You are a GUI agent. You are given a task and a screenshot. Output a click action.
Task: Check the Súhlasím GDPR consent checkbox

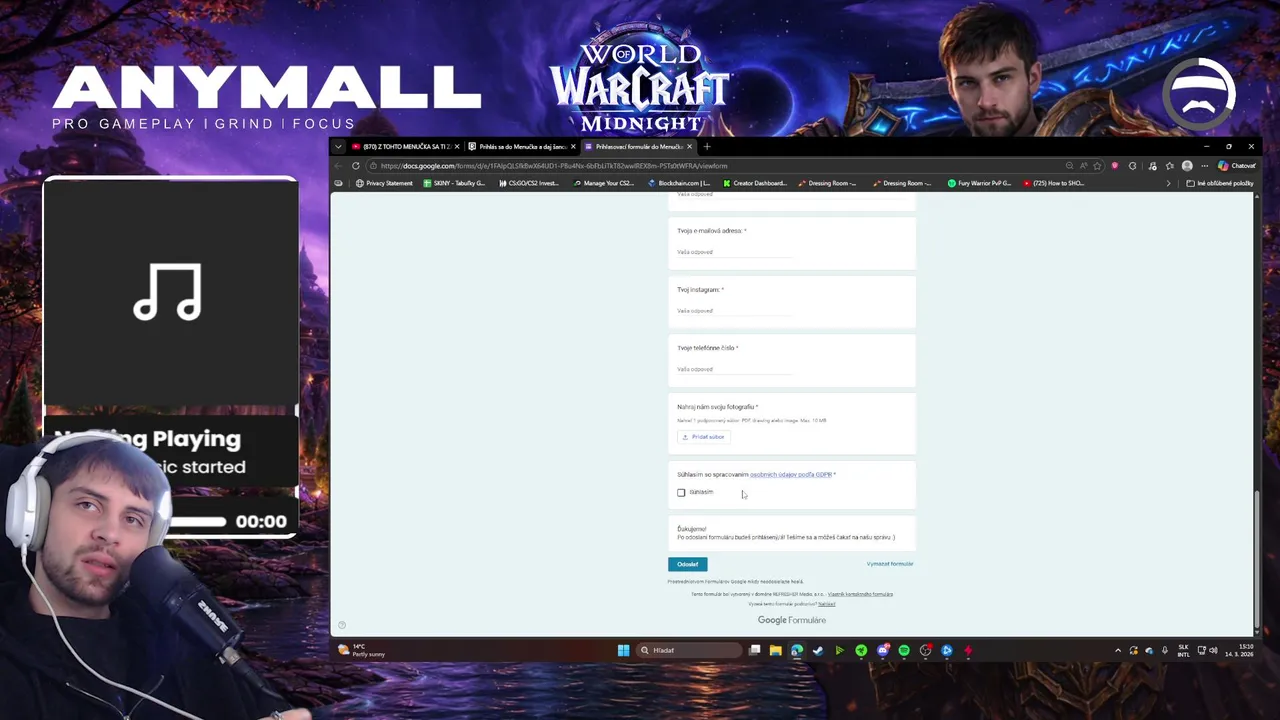click(x=681, y=492)
